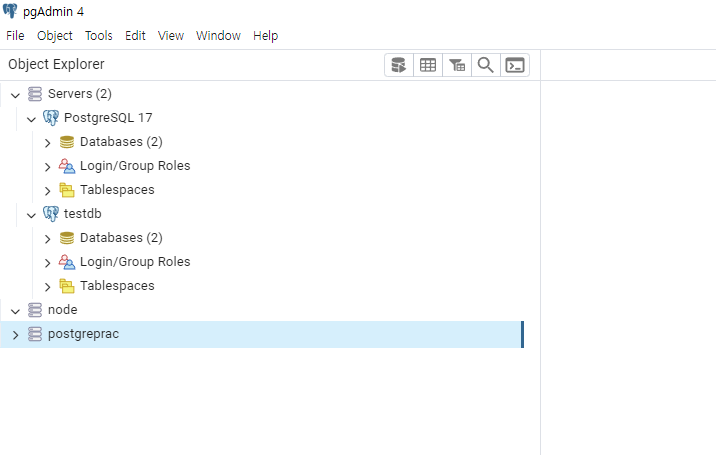The width and height of the screenshot is (716, 455).
Task: Click the postgreprac server group icon
Action: coord(35,334)
